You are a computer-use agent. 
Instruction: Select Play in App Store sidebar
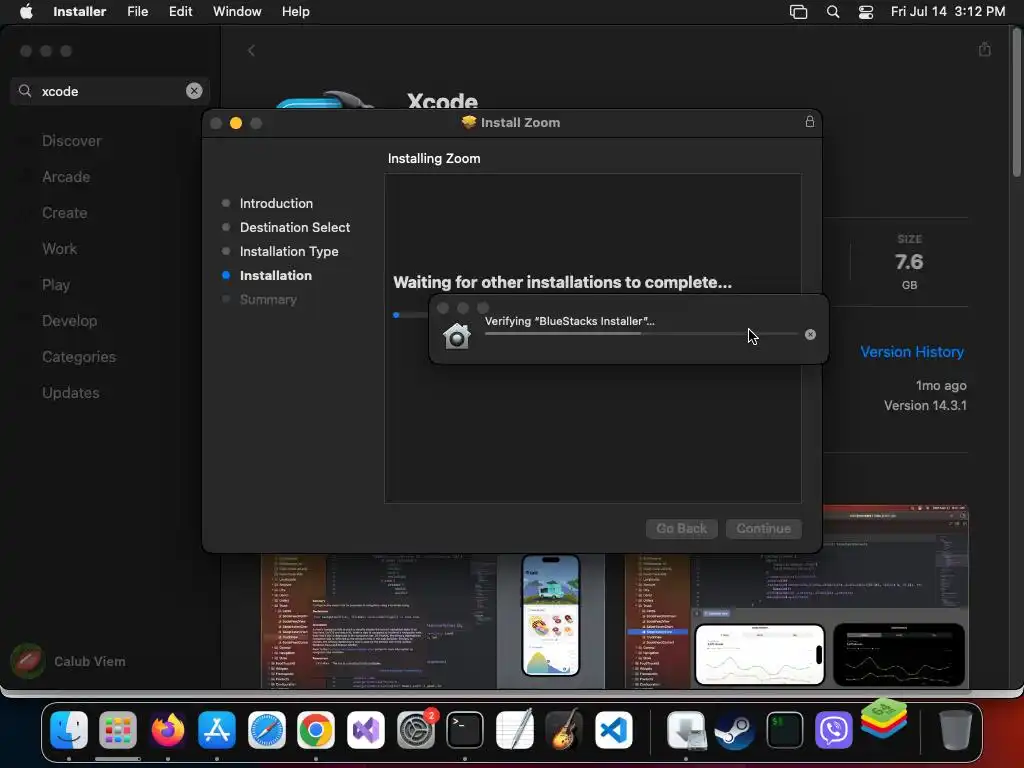coord(56,285)
